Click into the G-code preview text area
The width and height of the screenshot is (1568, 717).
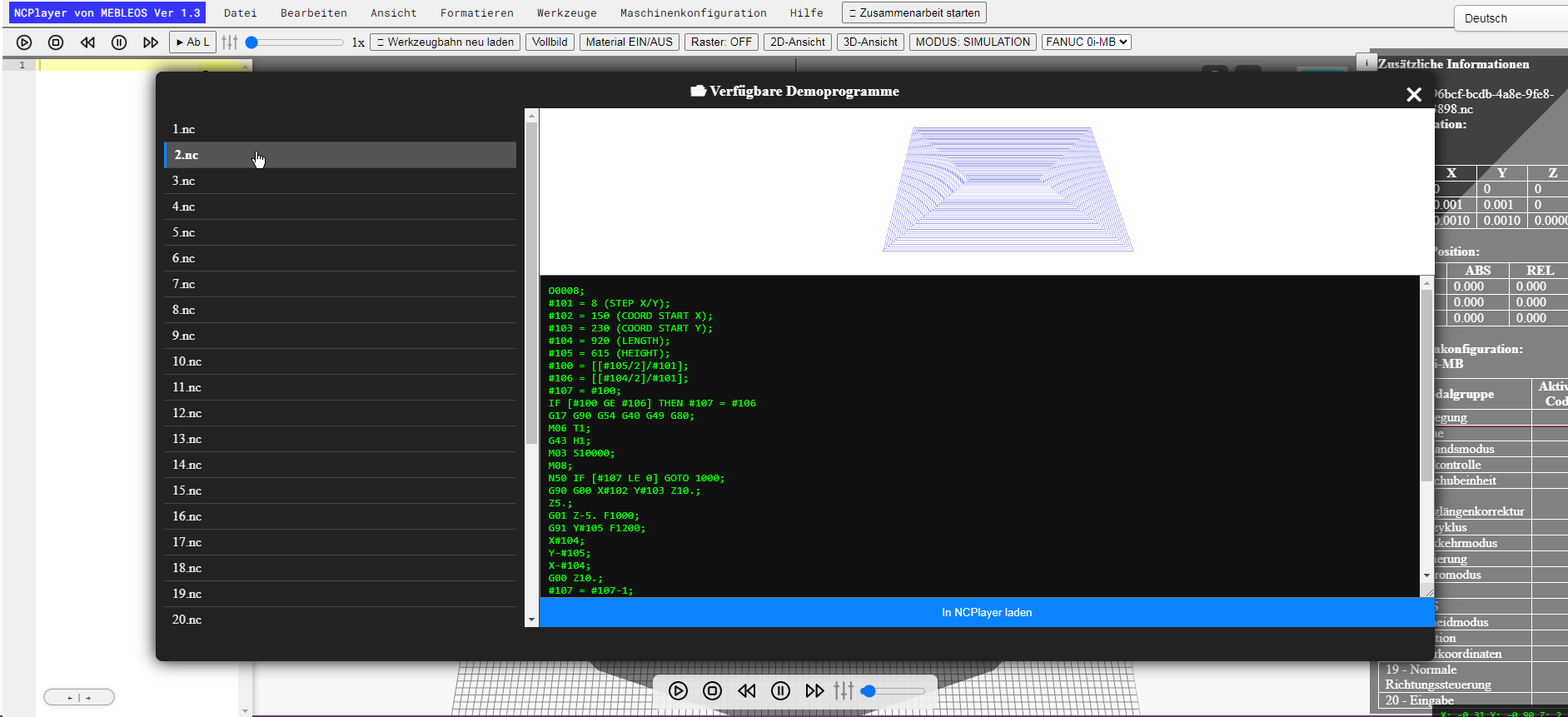click(980, 436)
